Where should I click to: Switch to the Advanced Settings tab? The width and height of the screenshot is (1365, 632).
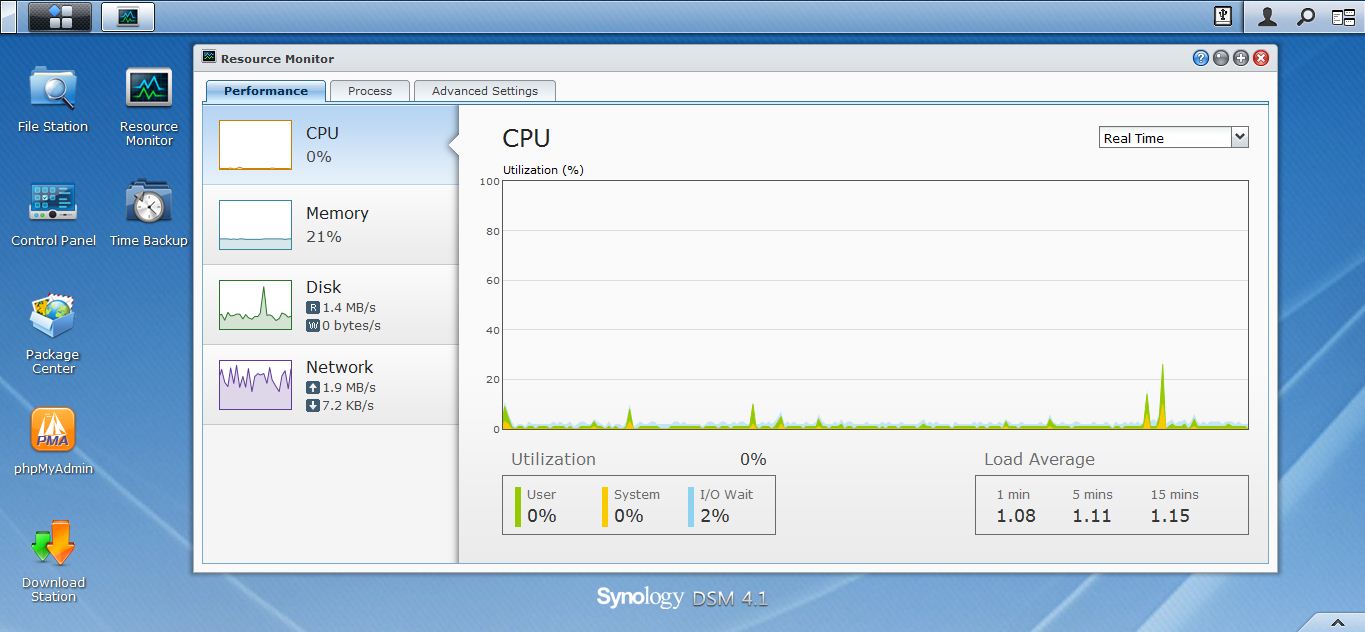pyautogui.click(x=484, y=91)
